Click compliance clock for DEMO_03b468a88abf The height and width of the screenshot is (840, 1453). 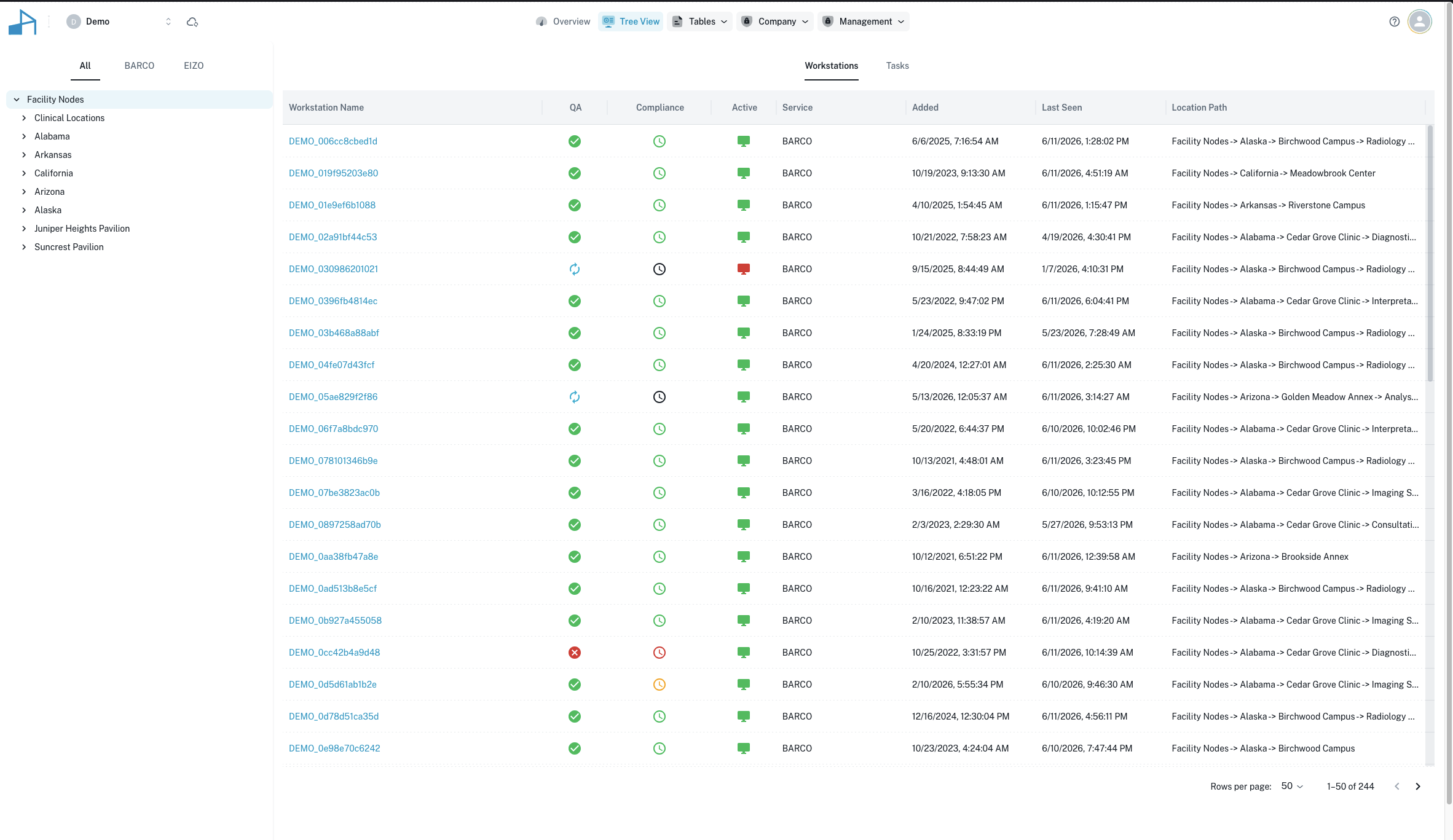(x=660, y=333)
